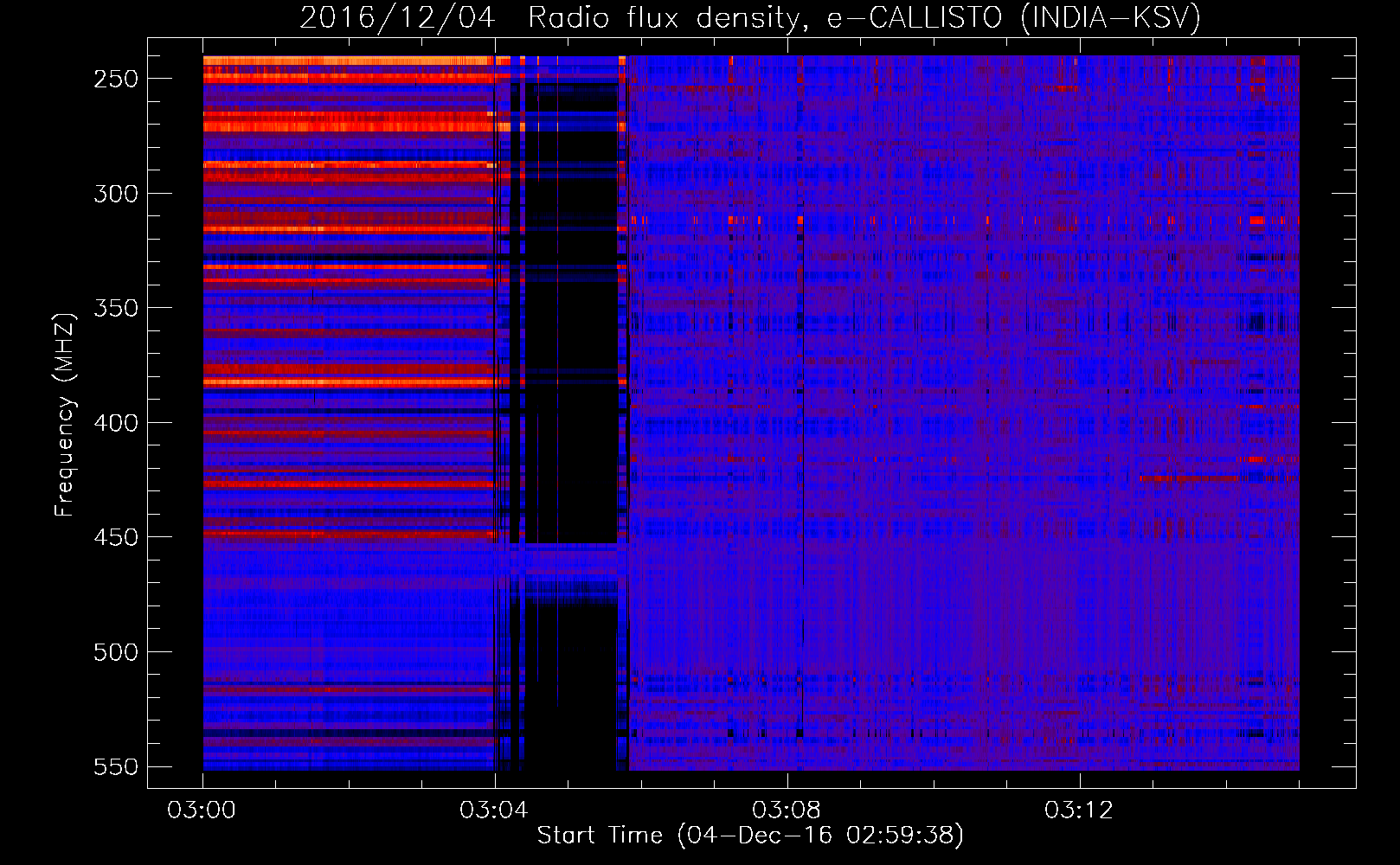
Task: Click the 250 frequency tick label
Action: pyautogui.click(x=116, y=79)
